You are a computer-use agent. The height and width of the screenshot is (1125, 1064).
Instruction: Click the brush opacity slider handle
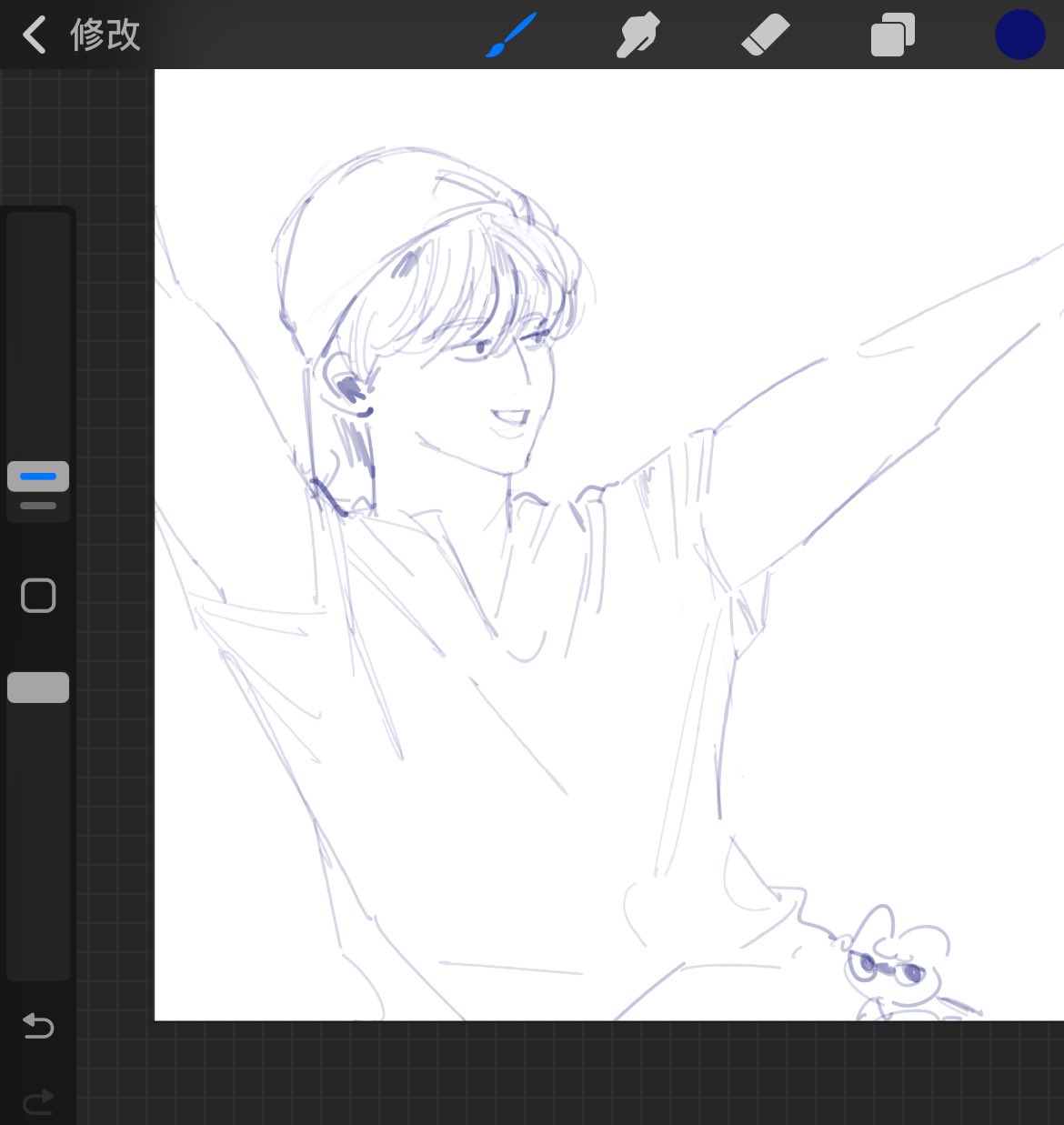click(38, 688)
